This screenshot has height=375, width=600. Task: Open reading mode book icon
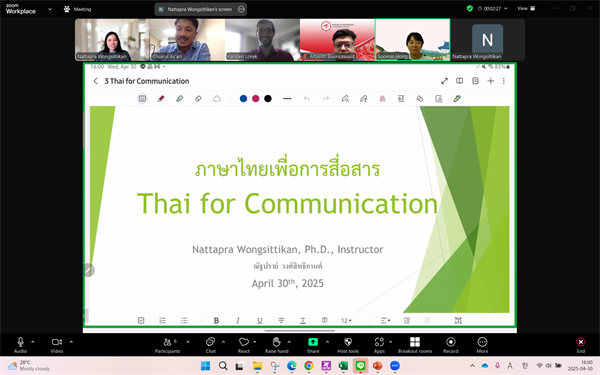(460, 81)
